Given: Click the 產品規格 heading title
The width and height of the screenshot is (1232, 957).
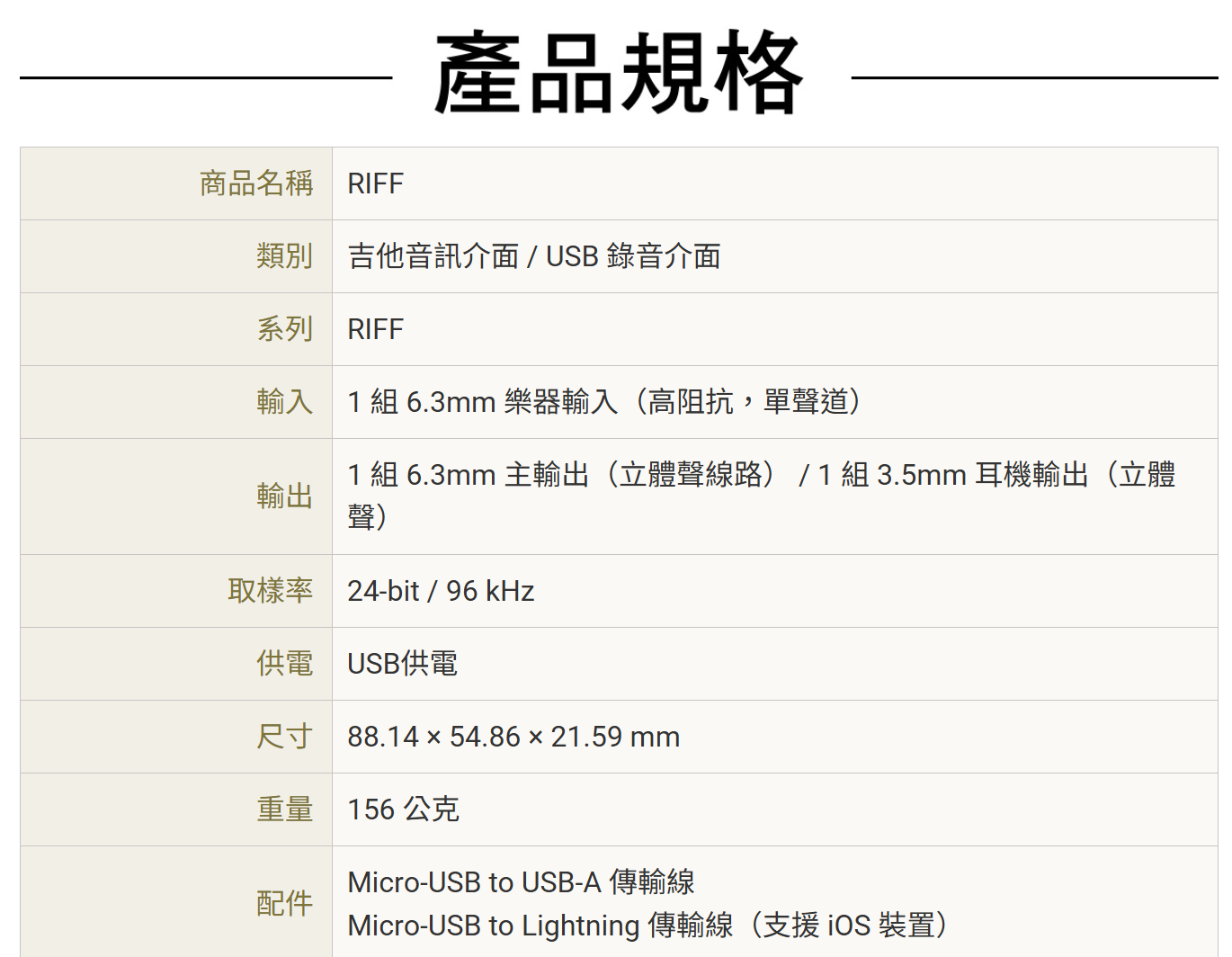Looking at the screenshot, I should [619, 73].
